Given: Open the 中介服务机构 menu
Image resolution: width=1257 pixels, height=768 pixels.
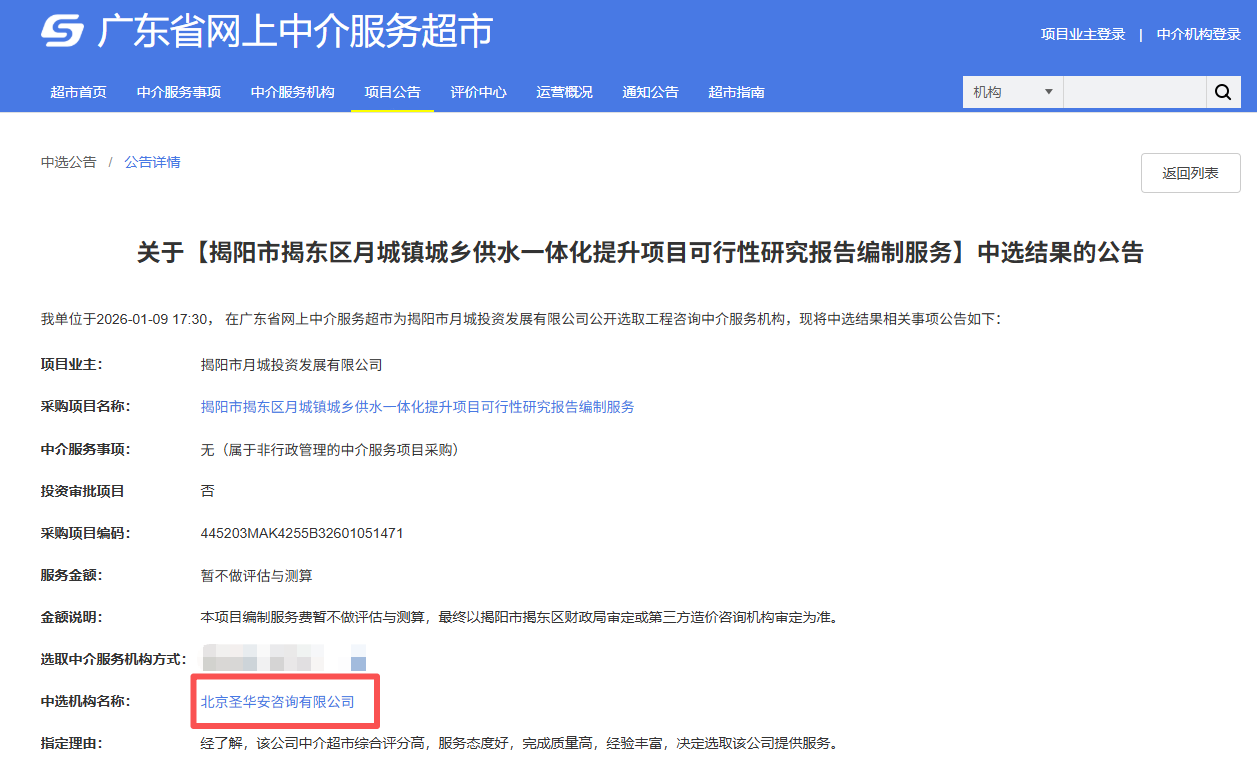Looking at the screenshot, I should [292, 91].
